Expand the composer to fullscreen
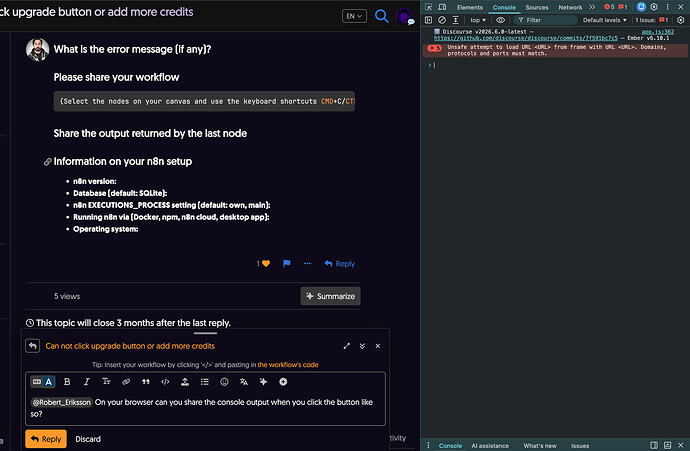Viewport: 690px width, 451px height. click(347, 346)
